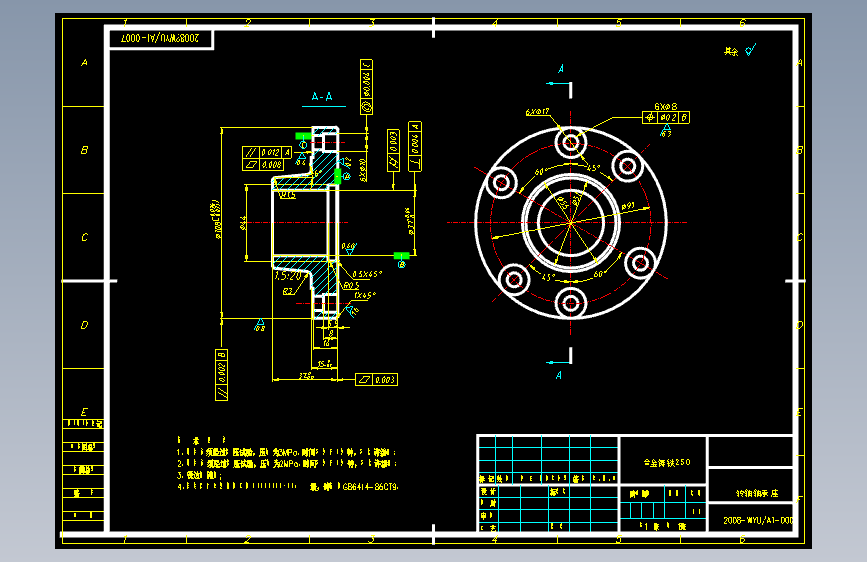867x562 pixels.
Task: Click zone letter "C" on left border
Action: [84, 237]
